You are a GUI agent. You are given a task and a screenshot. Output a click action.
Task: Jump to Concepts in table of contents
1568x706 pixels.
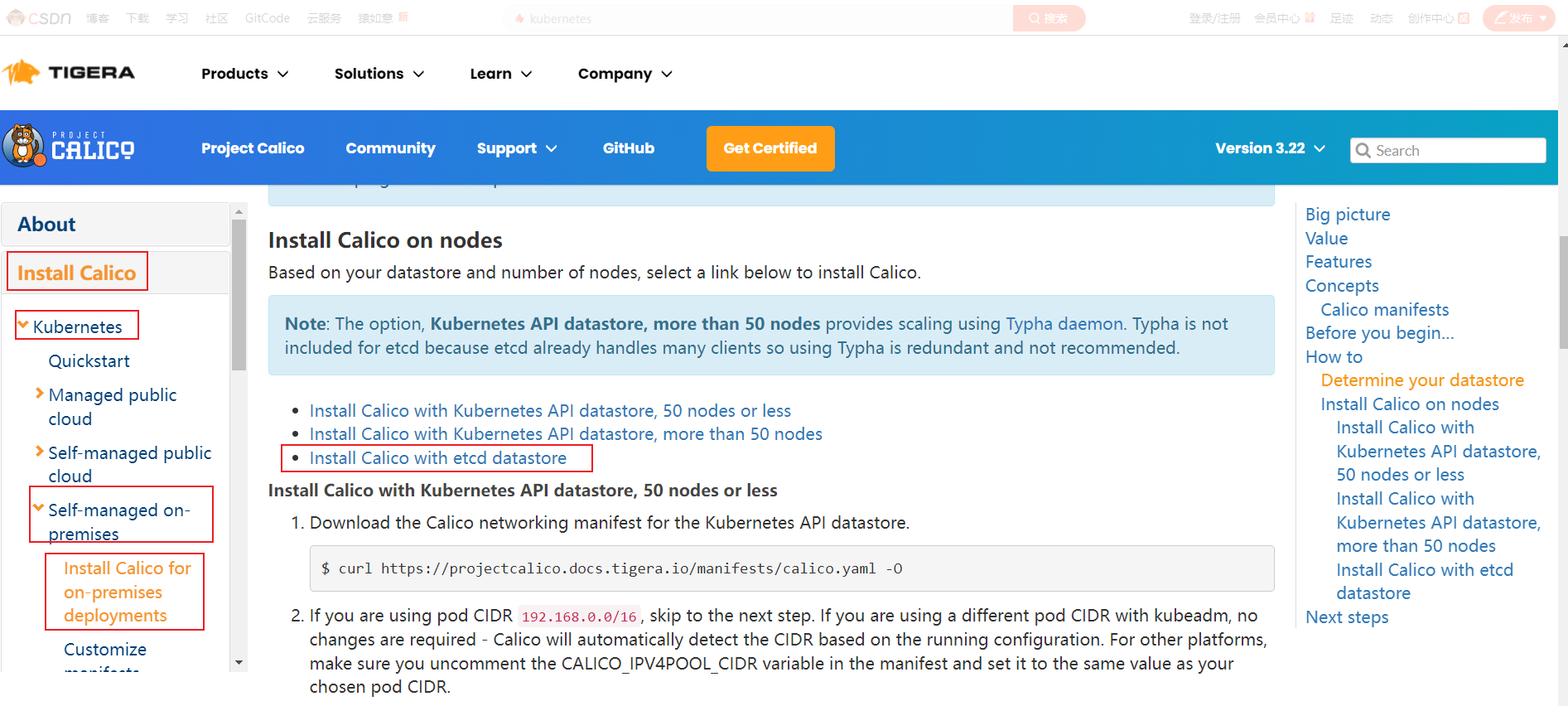[x=1342, y=286]
